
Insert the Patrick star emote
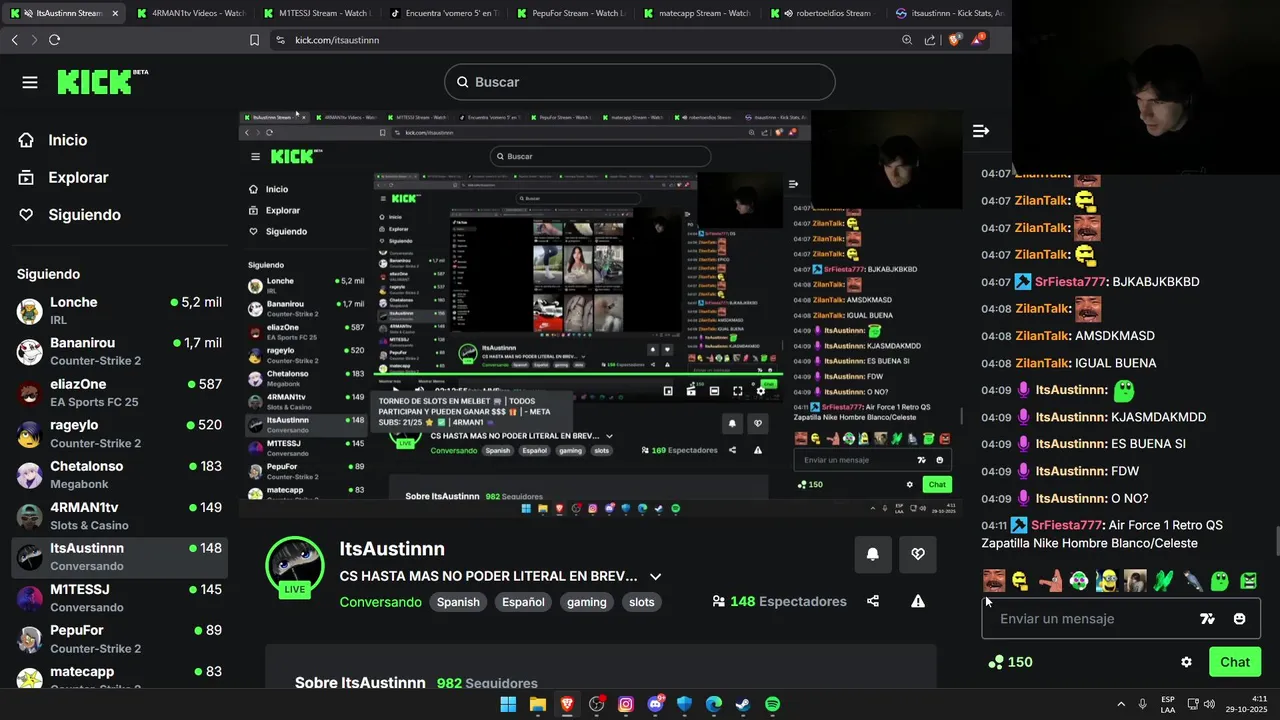1049,580
